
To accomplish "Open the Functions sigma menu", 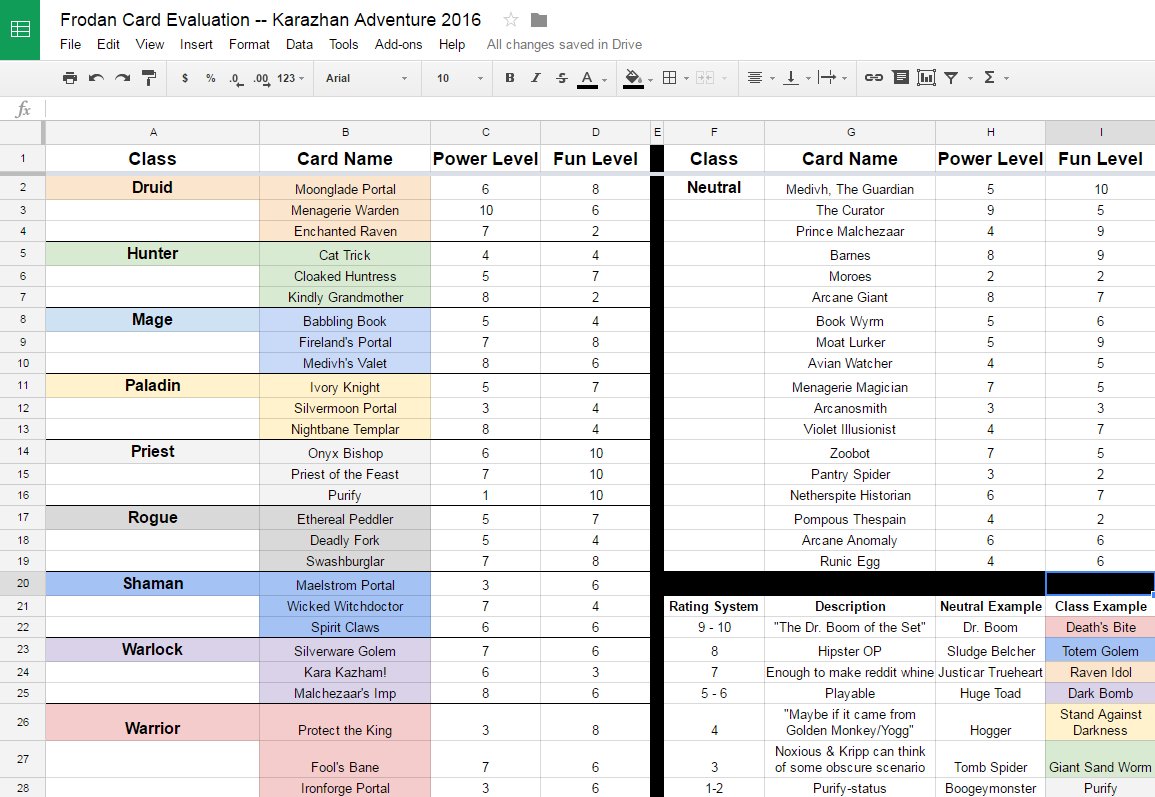I will click(989, 77).
